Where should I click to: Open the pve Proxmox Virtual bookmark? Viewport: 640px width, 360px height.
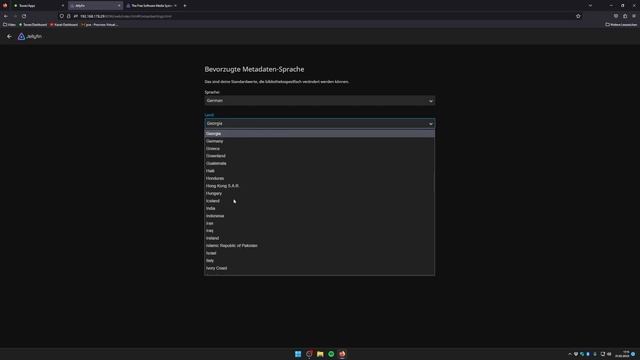(100, 25)
